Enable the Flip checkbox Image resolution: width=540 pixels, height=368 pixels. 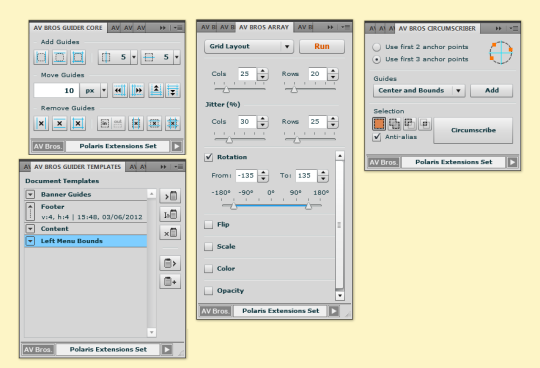tap(209, 224)
